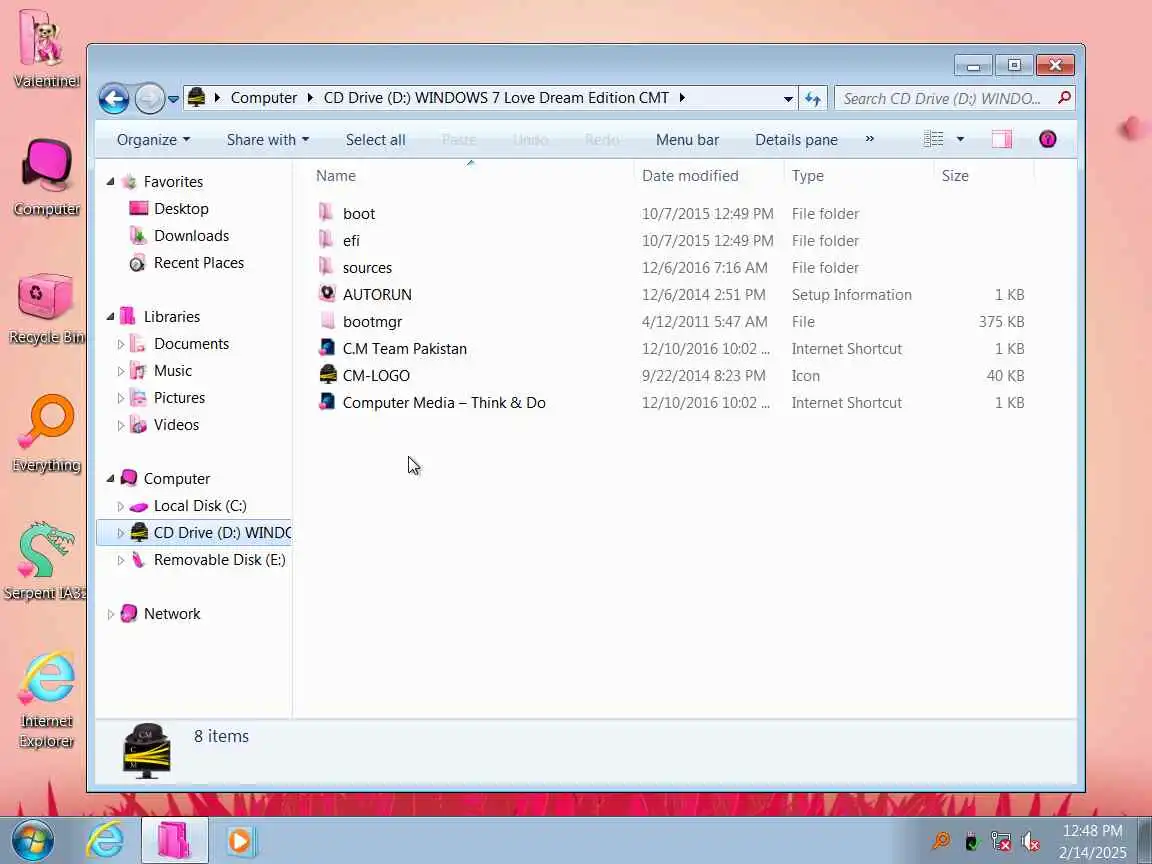This screenshot has width=1152, height=864.
Task: Toggle the Details pane option
Action: (x=796, y=140)
